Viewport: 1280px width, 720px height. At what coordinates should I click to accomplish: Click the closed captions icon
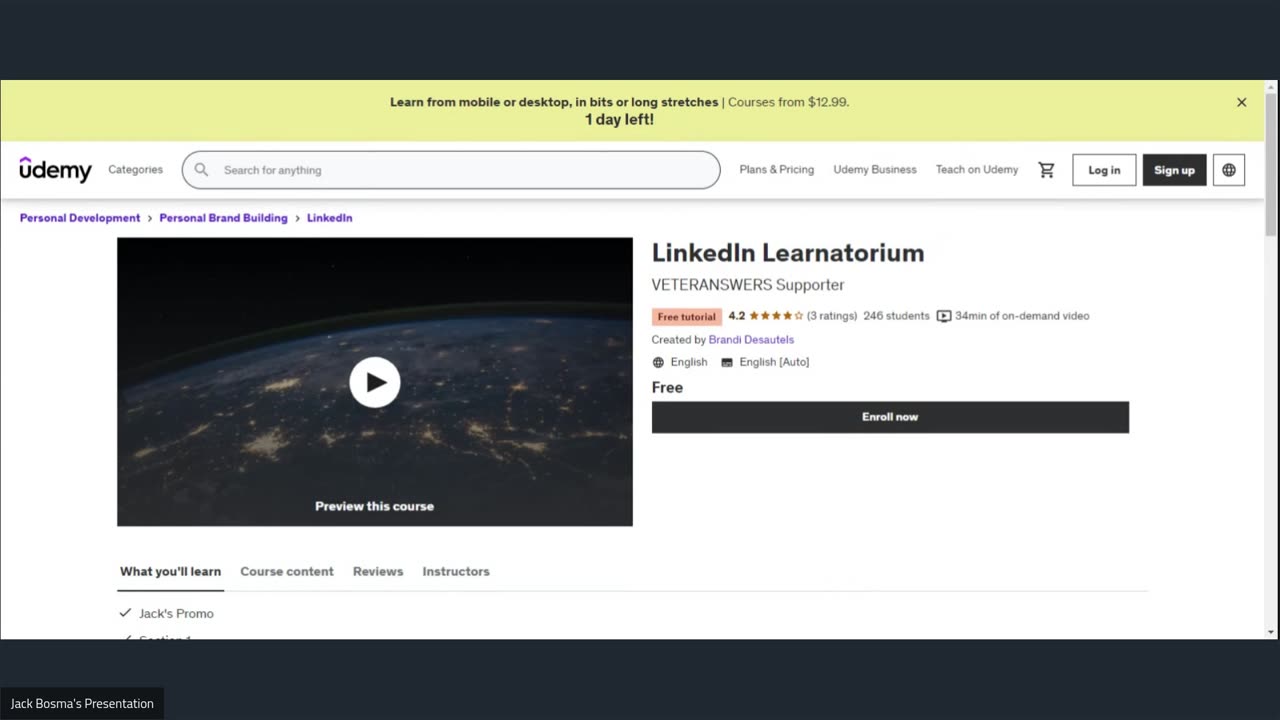727,362
